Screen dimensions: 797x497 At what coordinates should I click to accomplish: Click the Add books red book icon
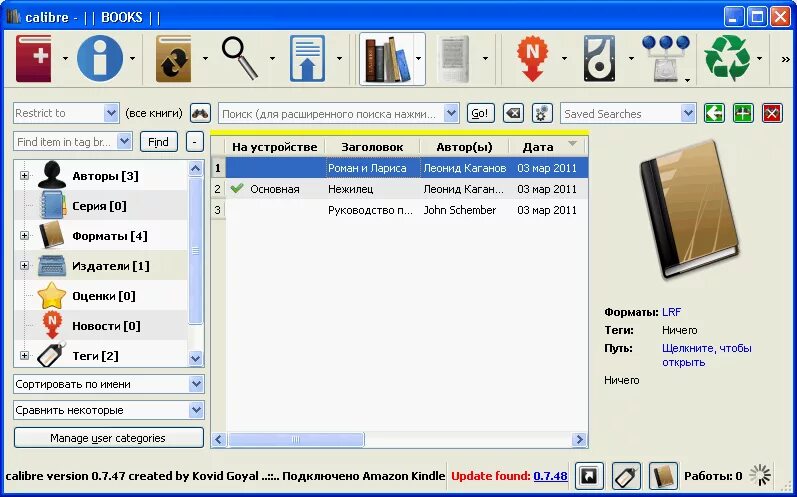point(34,58)
